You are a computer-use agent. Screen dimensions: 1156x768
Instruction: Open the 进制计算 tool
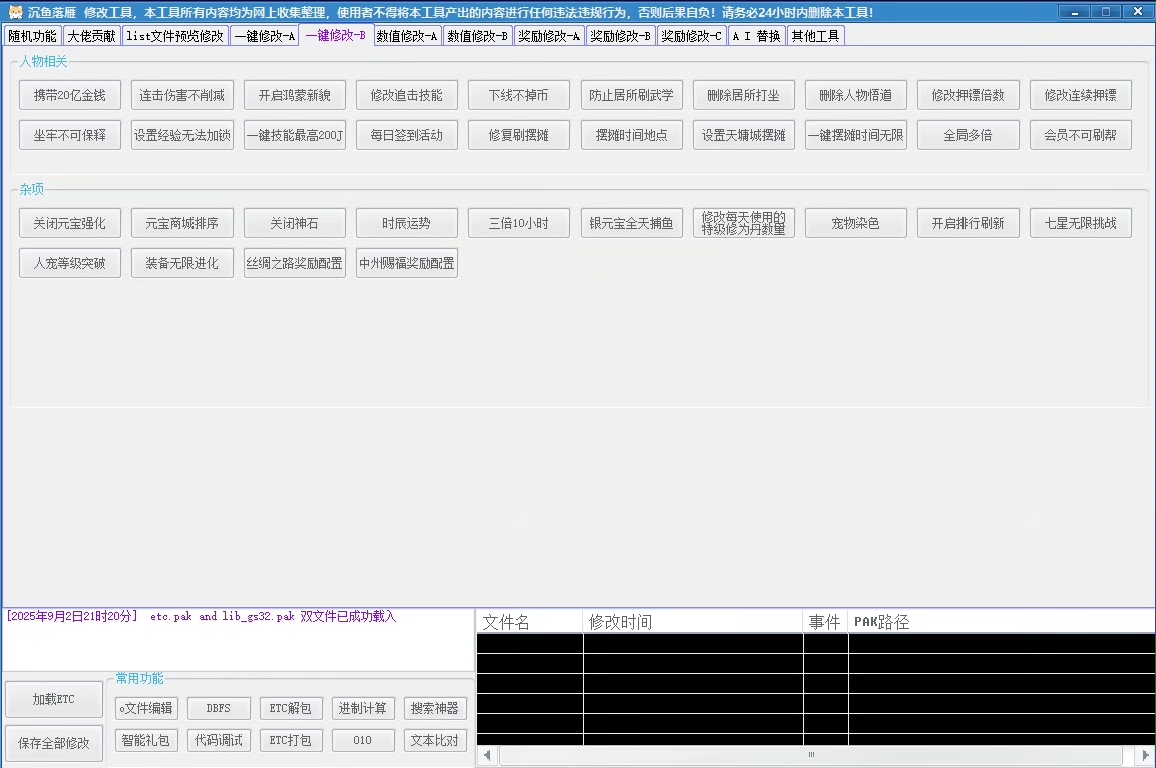point(363,708)
